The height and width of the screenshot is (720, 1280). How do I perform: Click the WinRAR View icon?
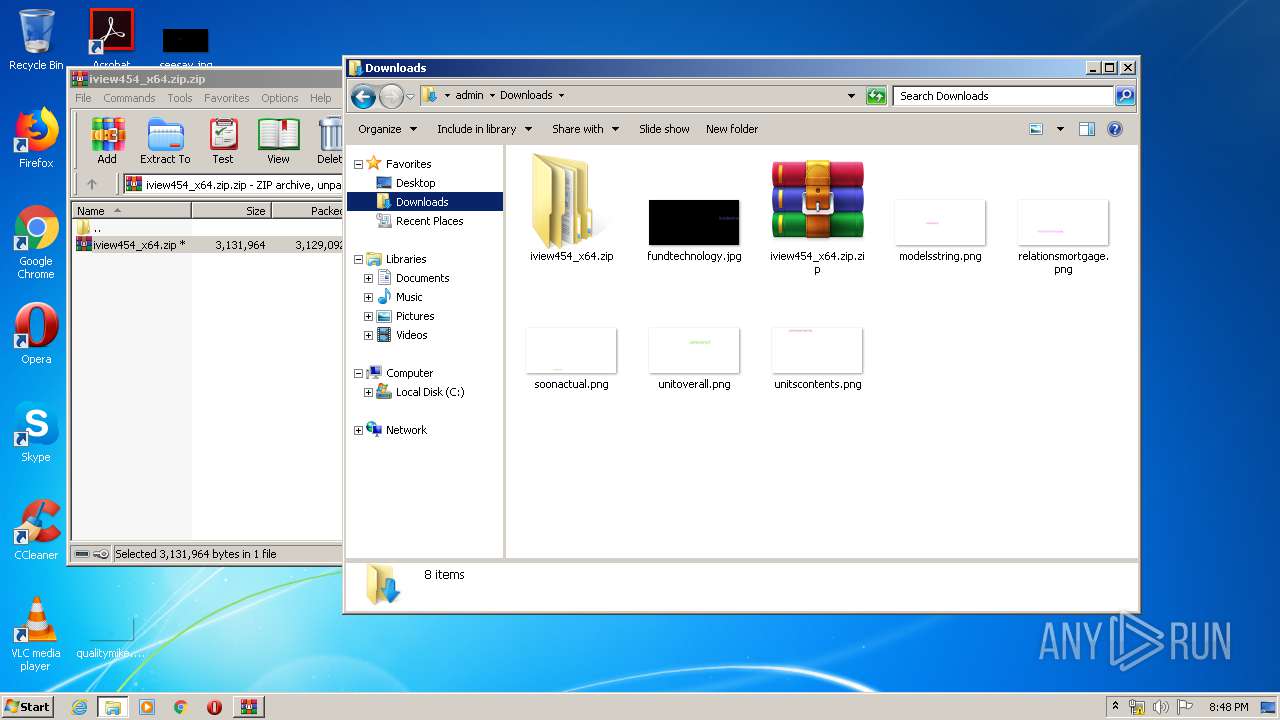(x=278, y=141)
